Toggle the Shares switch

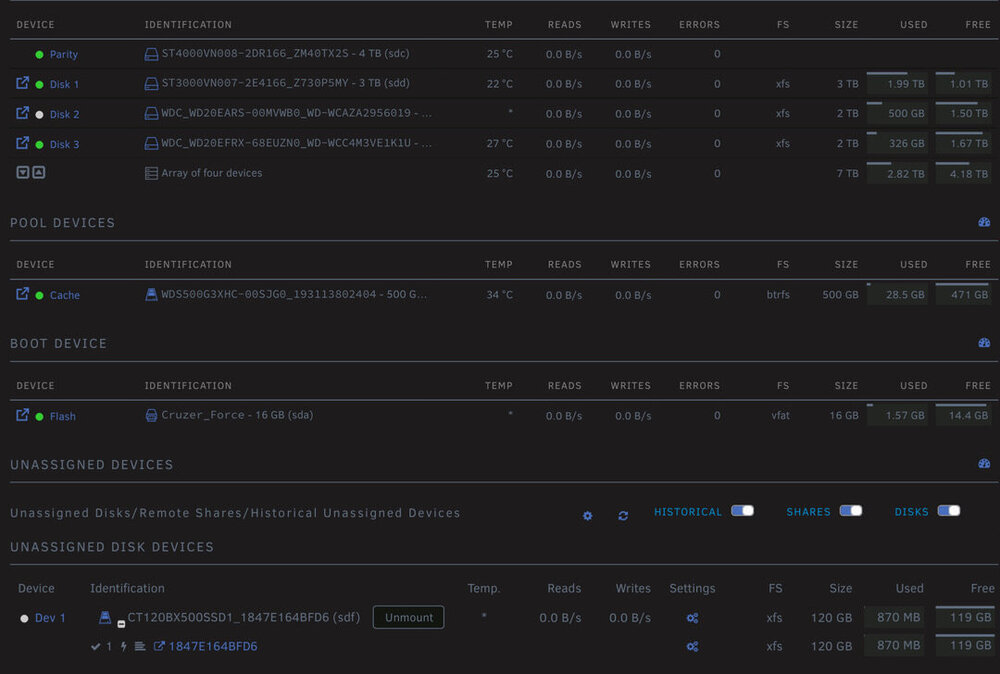coord(851,511)
